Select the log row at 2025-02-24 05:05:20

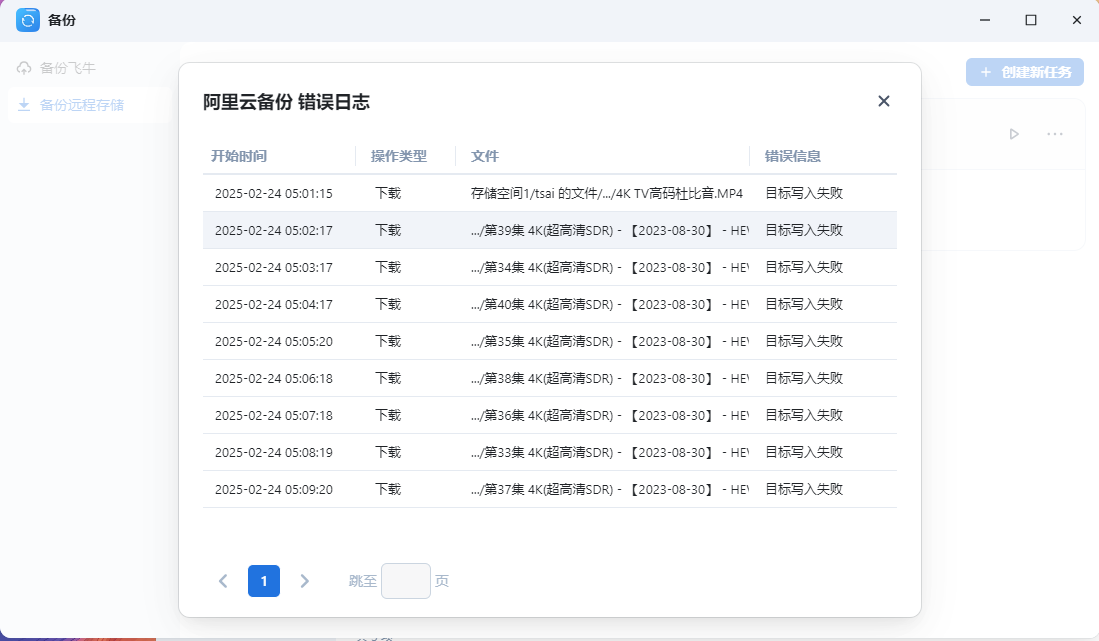point(550,342)
